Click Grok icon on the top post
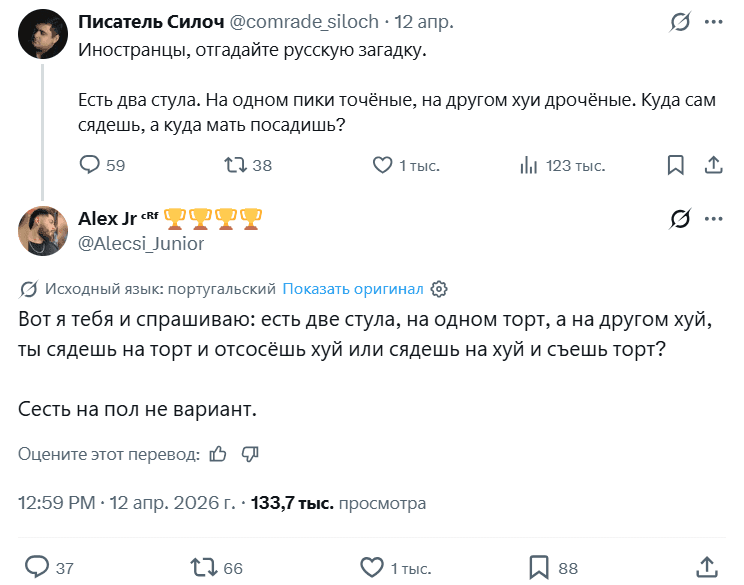The height and width of the screenshot is (585, 744). click(680, 22)
